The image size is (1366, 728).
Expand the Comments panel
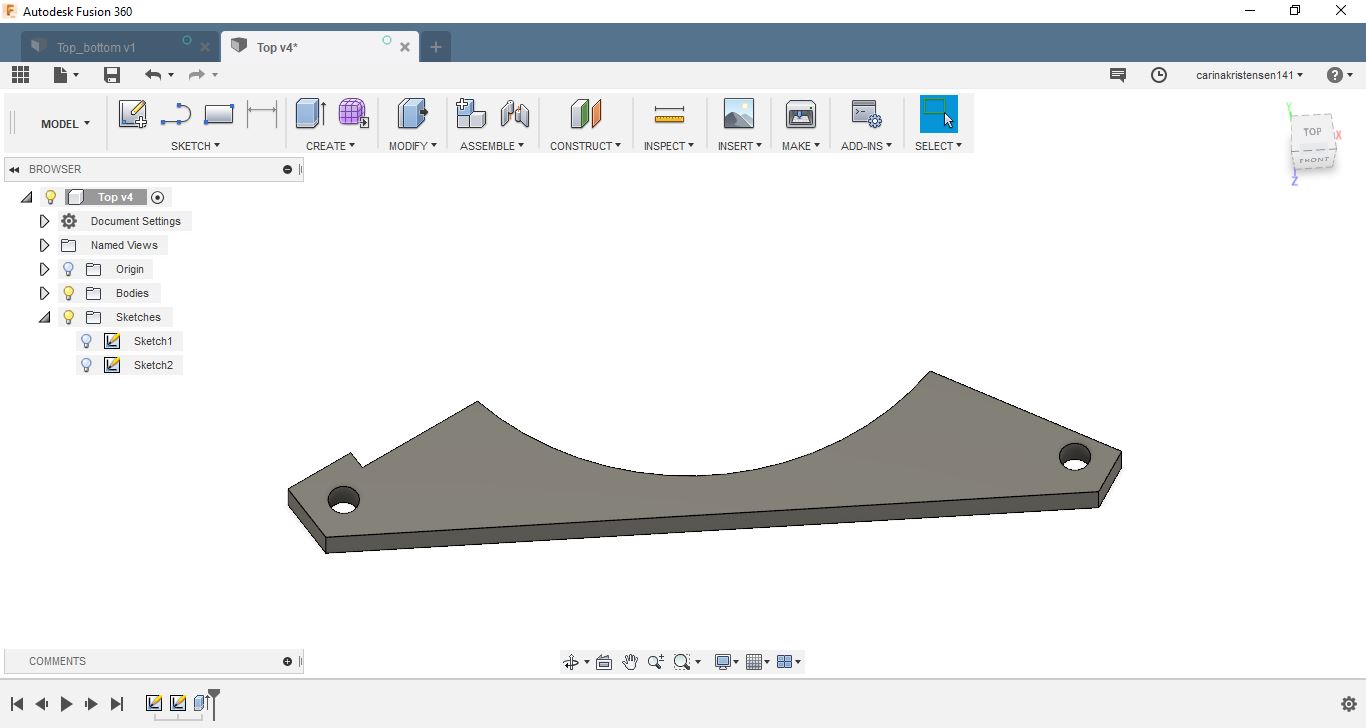(287, 662)
